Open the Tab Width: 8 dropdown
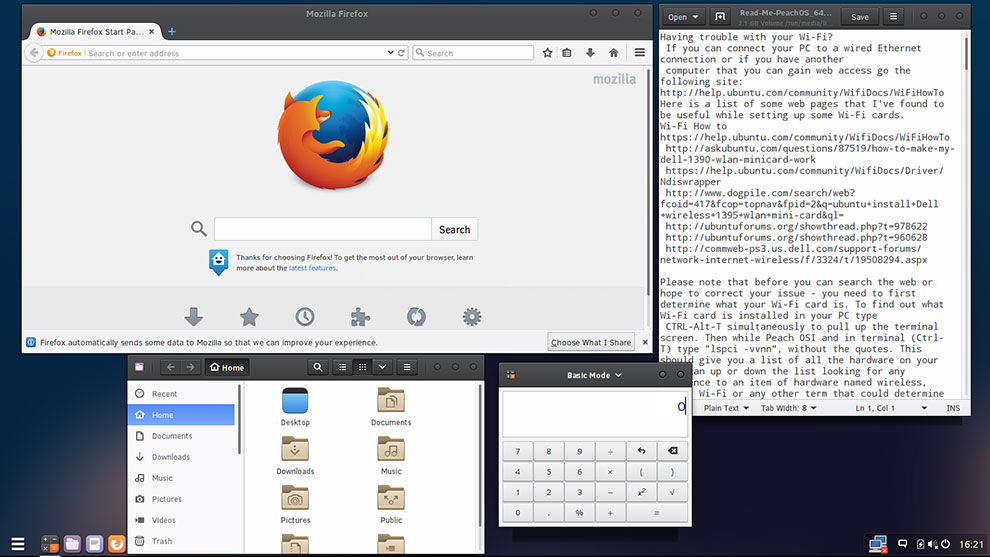 click(x=789, y=408)
